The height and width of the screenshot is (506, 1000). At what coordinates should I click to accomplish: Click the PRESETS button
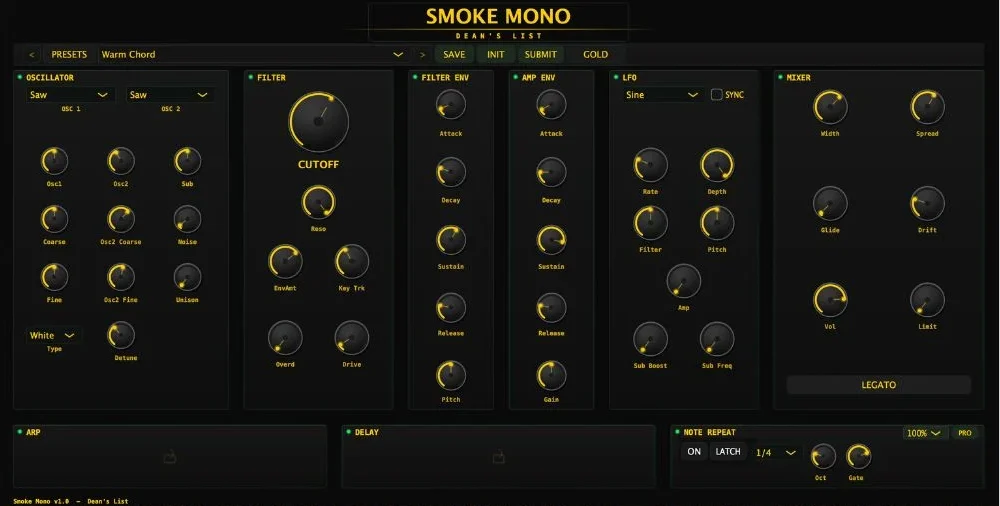pyautogui.click(x=69, y=55)
